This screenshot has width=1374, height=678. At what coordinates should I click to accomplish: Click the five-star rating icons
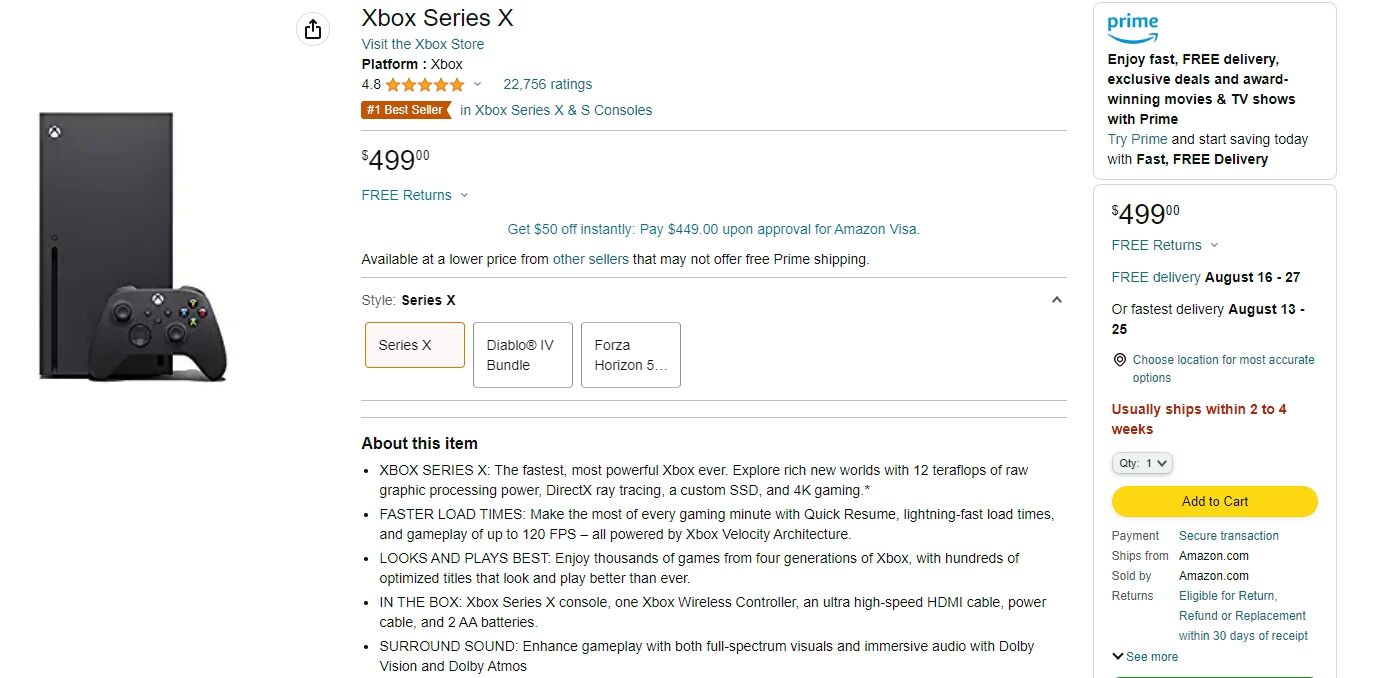[425, 85]
